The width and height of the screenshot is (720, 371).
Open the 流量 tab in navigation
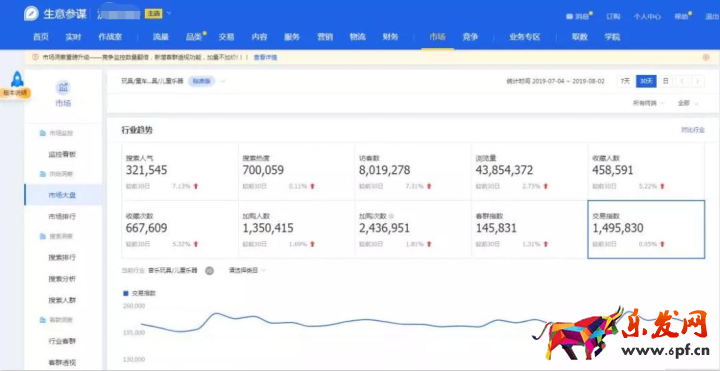coord(161,37)
